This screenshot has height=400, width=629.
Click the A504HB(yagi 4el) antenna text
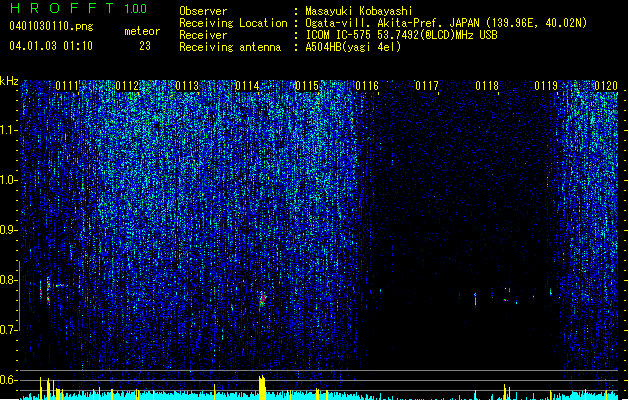tap(353, 47)
